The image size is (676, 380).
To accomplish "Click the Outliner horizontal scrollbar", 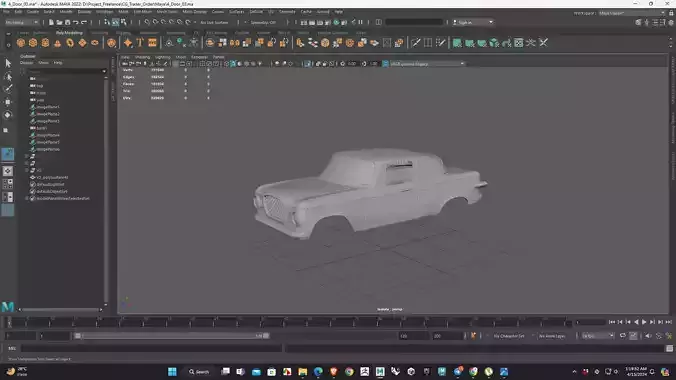I will [60, 309].
